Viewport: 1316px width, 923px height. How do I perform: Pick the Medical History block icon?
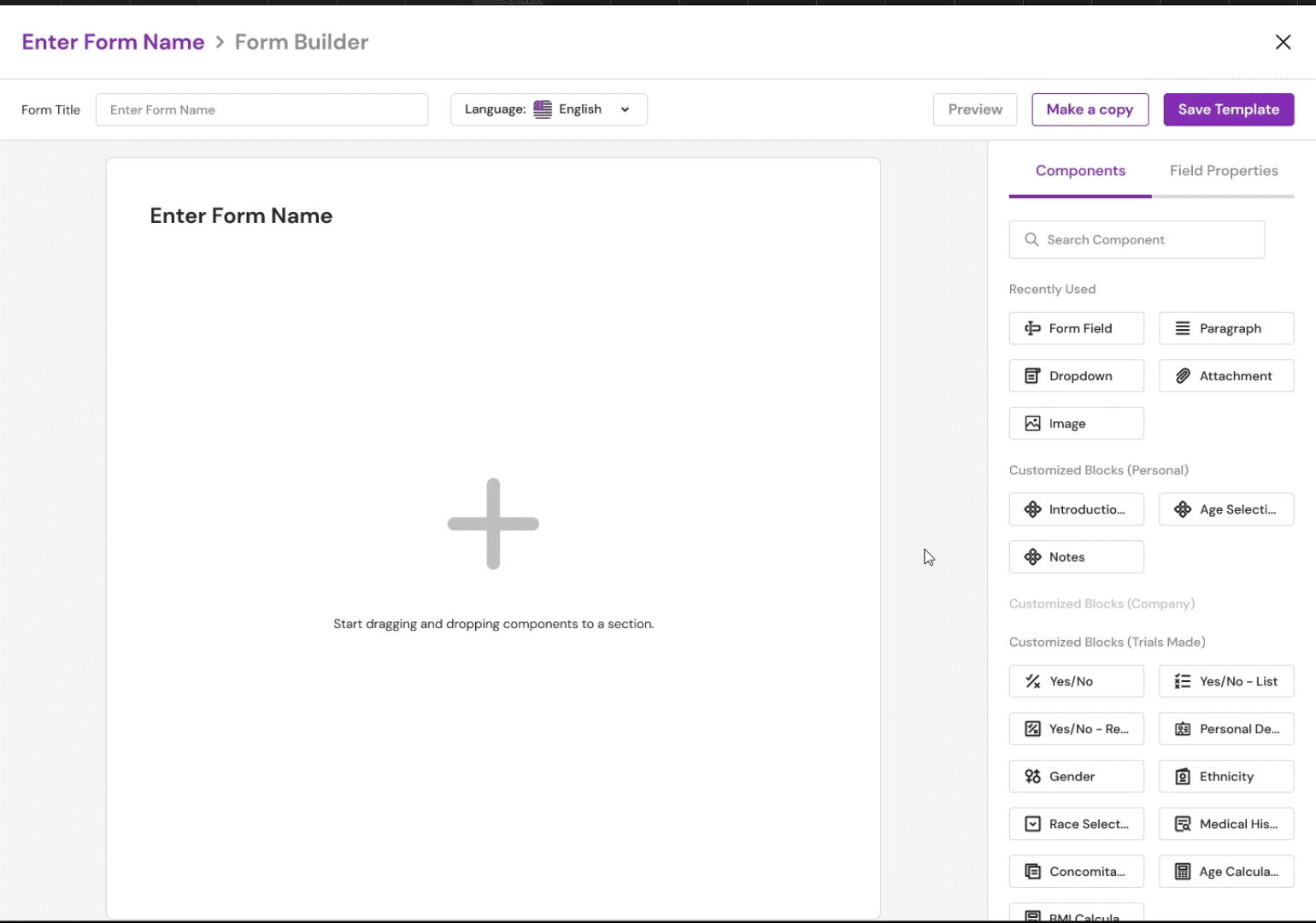pyautogui.click(x=1183, y=824)
